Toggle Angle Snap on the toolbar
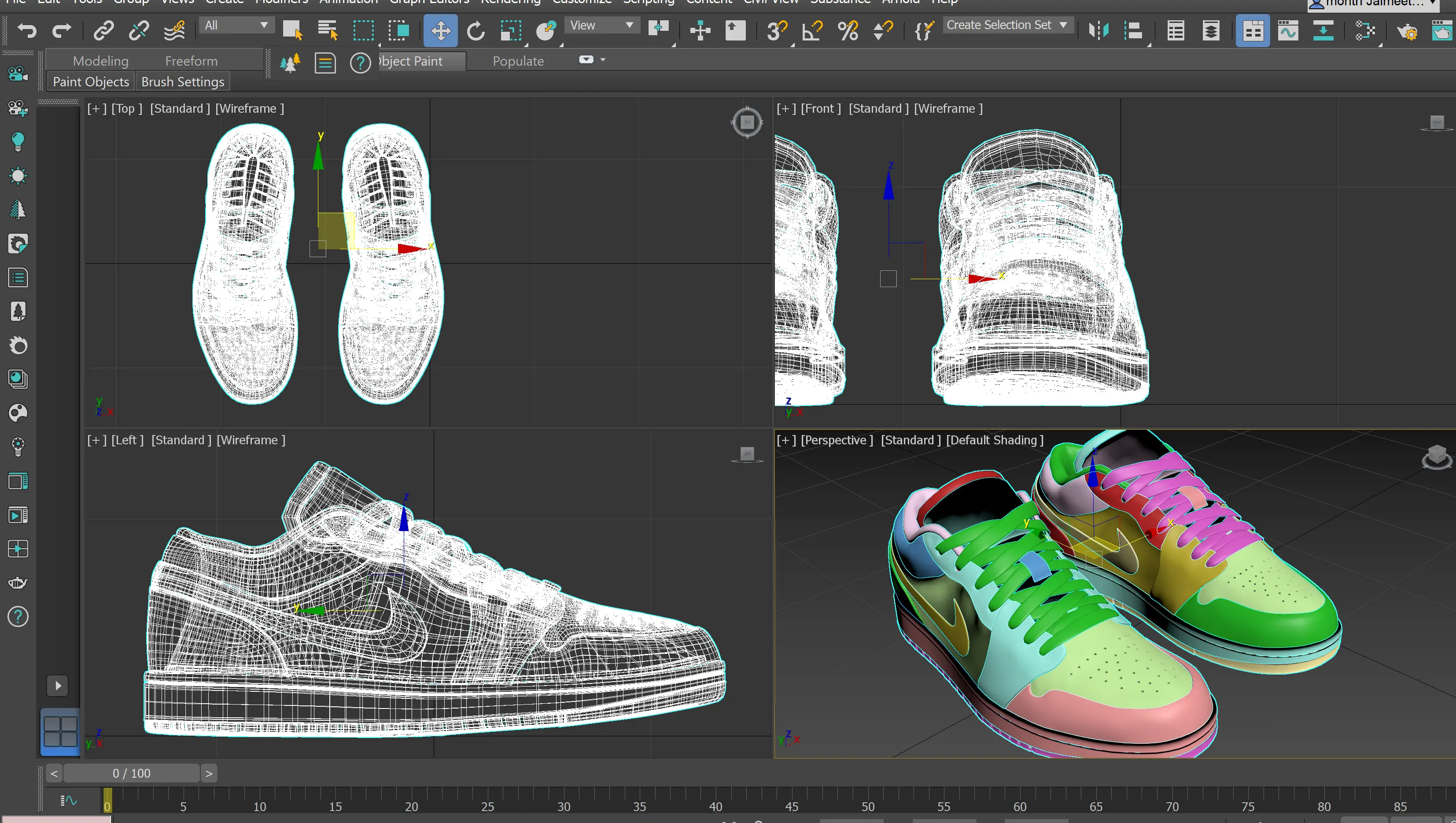 coord(813,30)
